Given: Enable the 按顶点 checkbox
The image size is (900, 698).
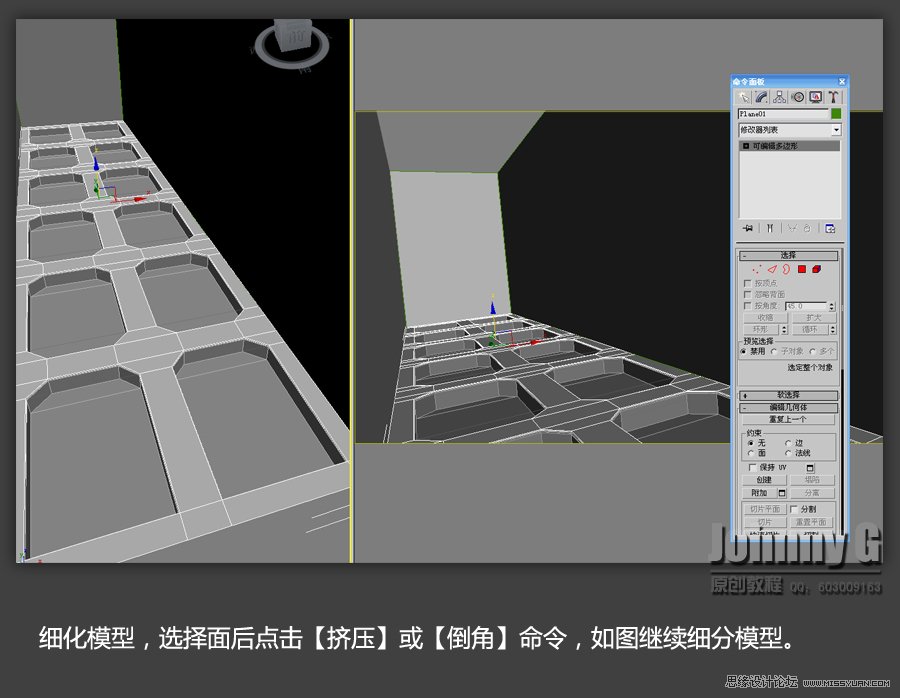Looking at the screenshot, I should 745,282.
